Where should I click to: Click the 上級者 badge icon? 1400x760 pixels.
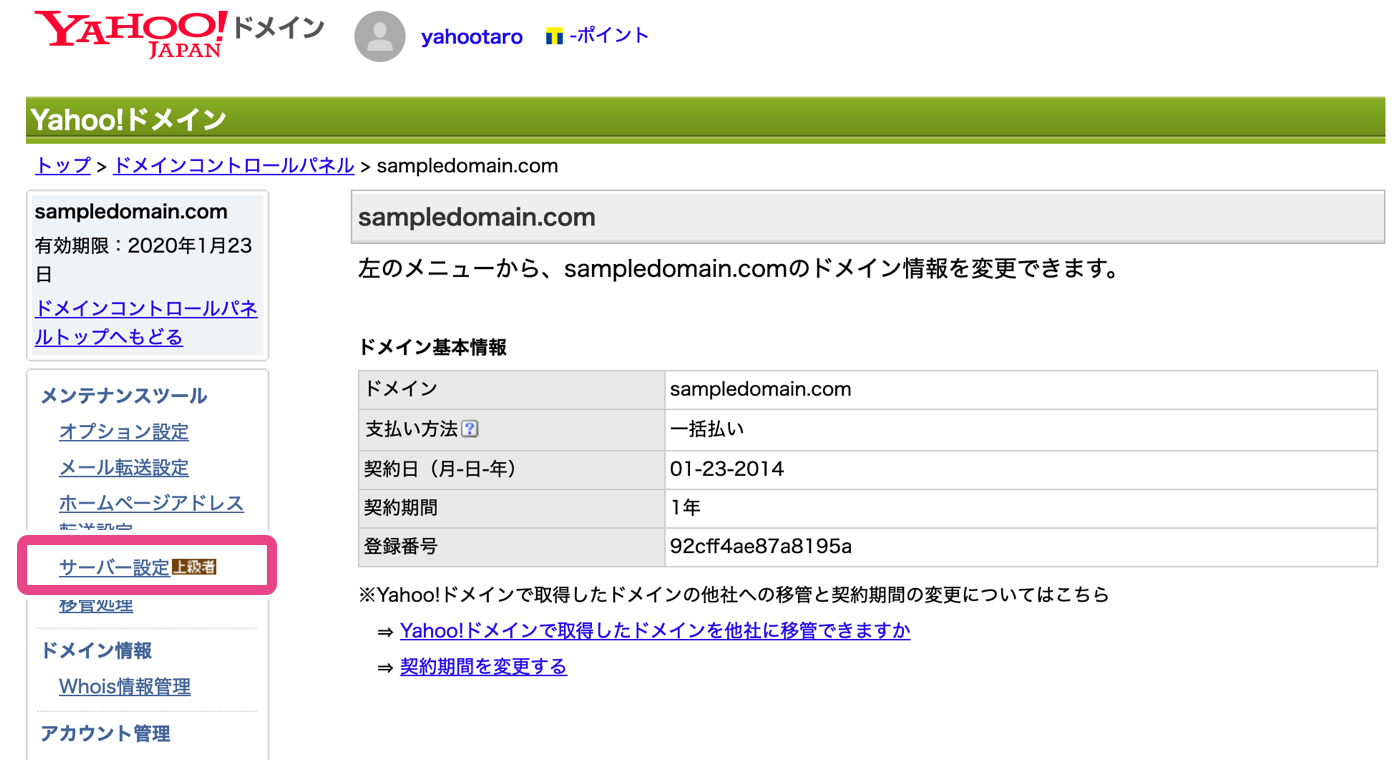(194, 567)
